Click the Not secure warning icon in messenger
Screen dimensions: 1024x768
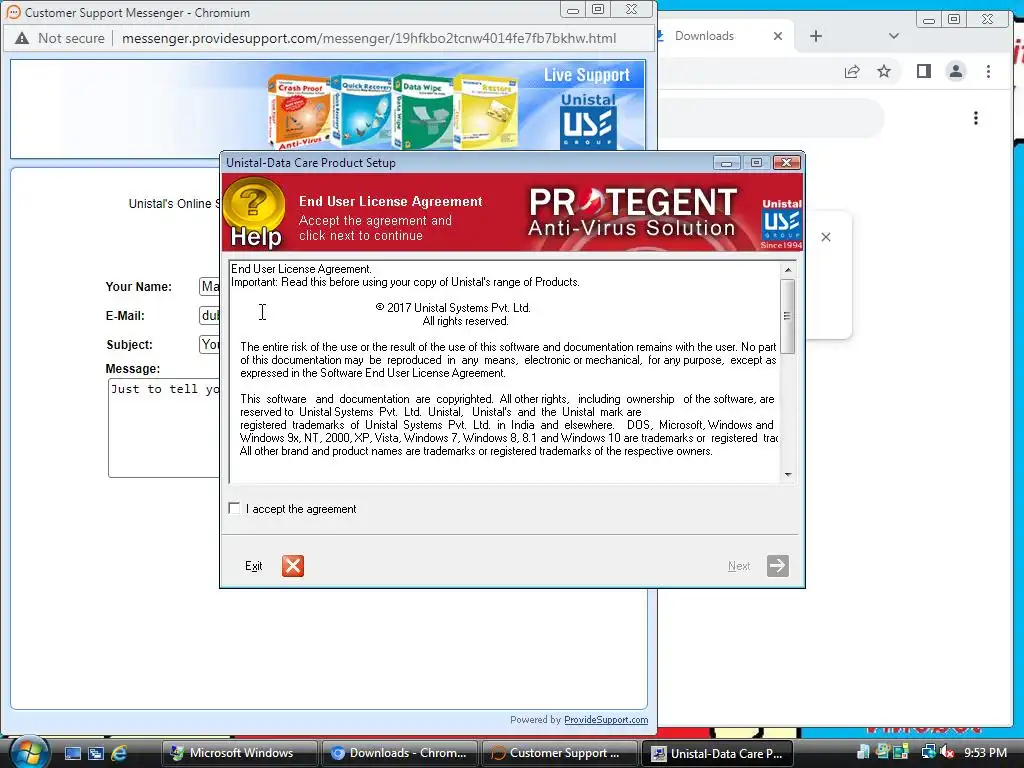click(x=22, y=39)
